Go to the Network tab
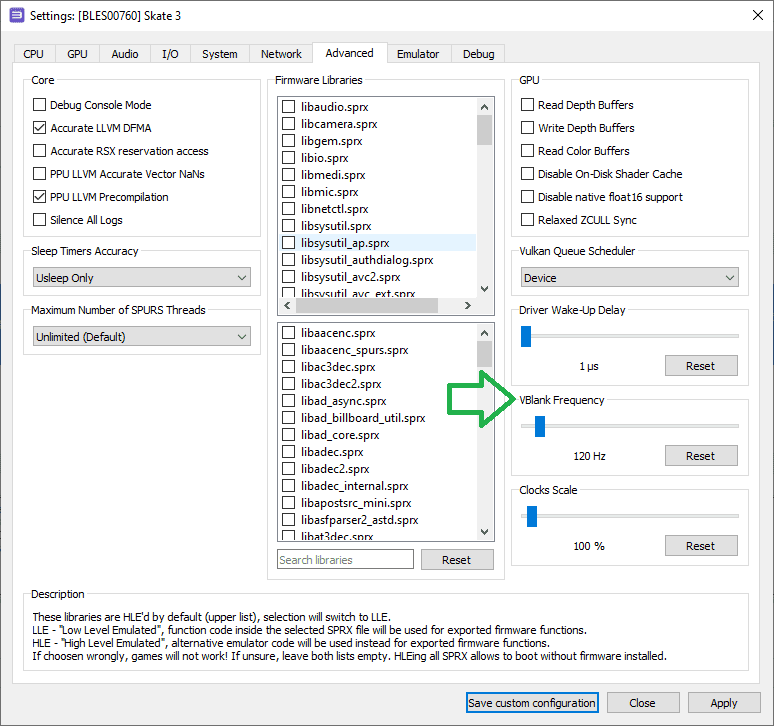The height and width of the screenshot is (726, 774). click(281, 54)
